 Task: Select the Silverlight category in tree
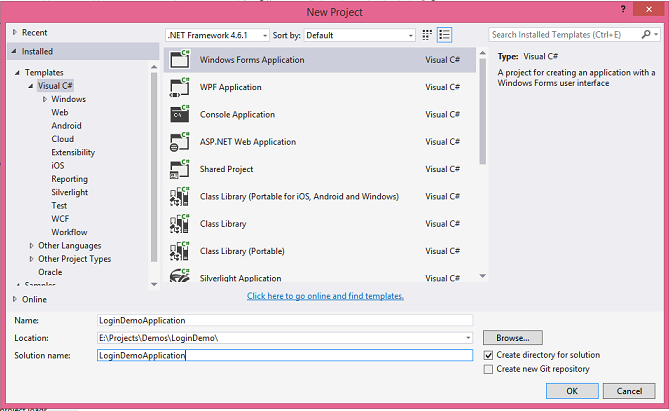pos(70,192)
